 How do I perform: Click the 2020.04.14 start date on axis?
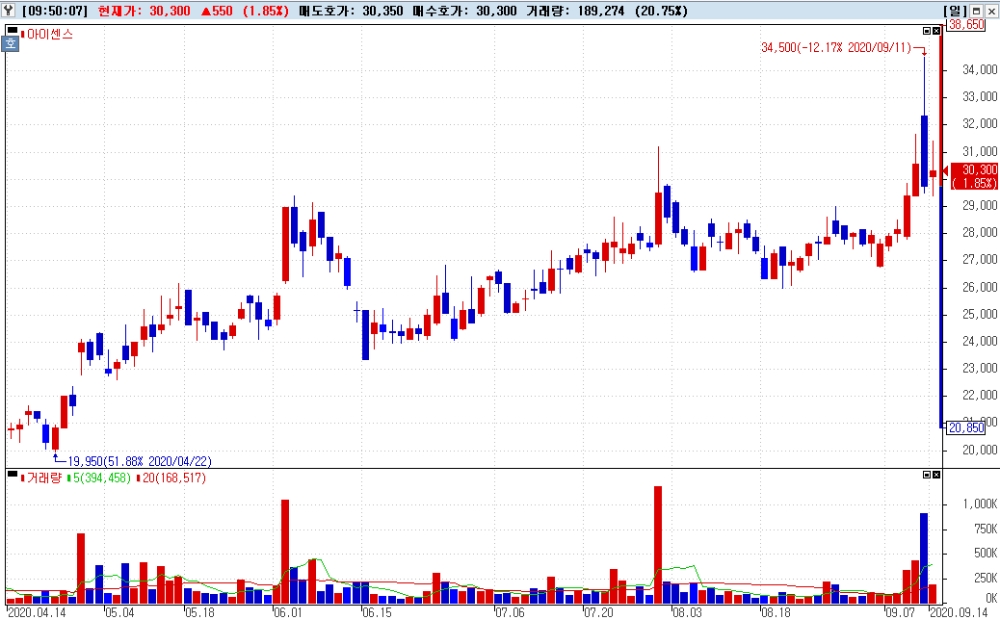36,612
